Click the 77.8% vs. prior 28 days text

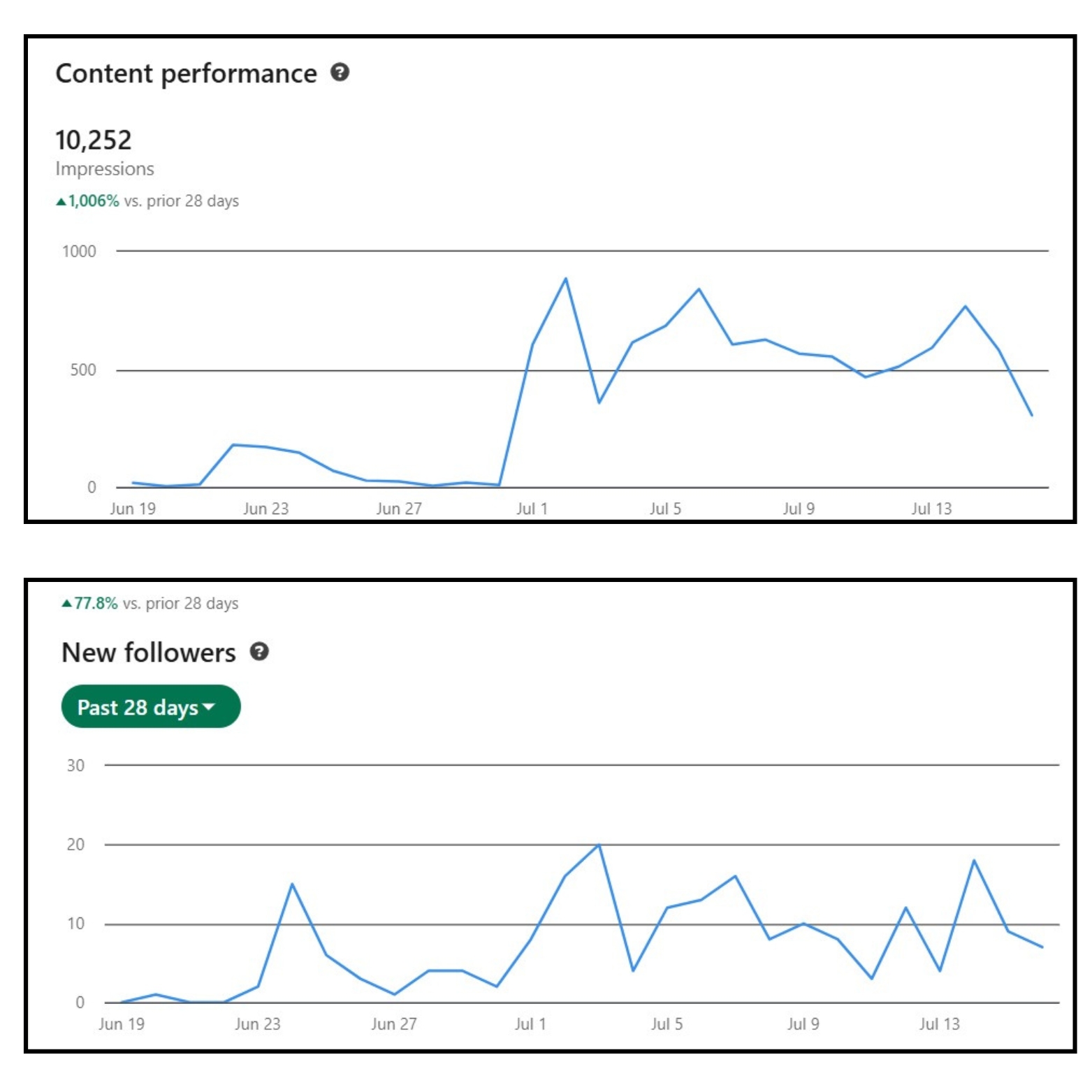150,602
